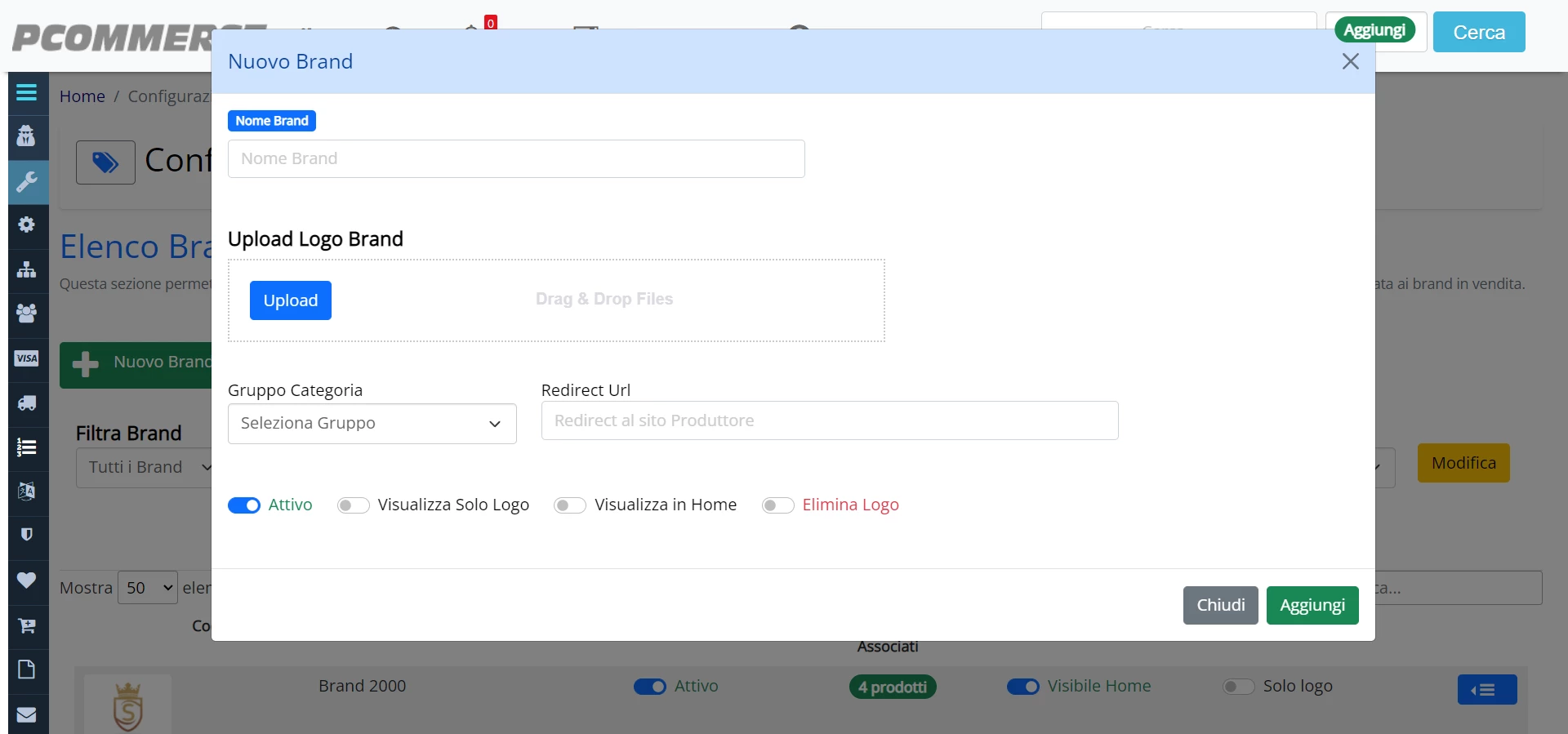Click the blue Upload button
This screenshot has height=734, width=1568.
click(x=291, y=300)
